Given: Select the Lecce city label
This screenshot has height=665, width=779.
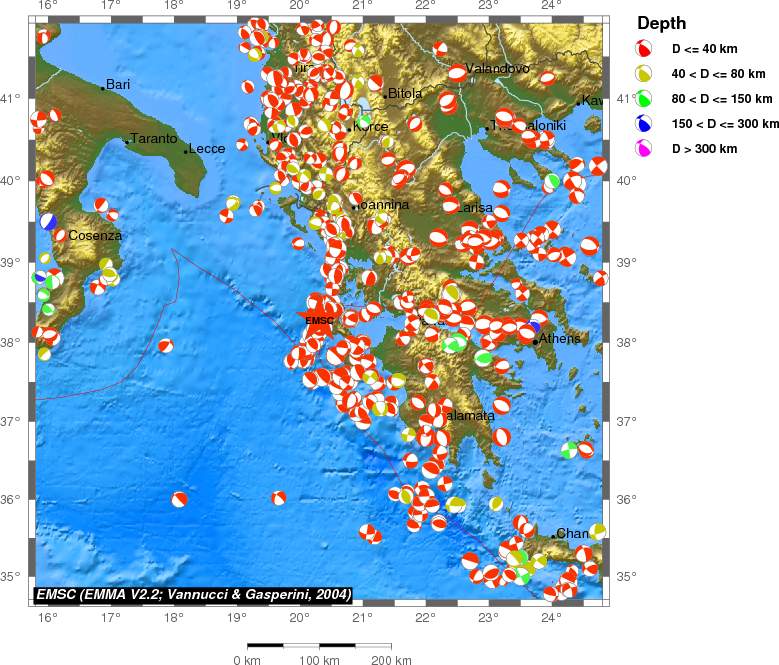Looking at the screenshot, I should (207, 149).
